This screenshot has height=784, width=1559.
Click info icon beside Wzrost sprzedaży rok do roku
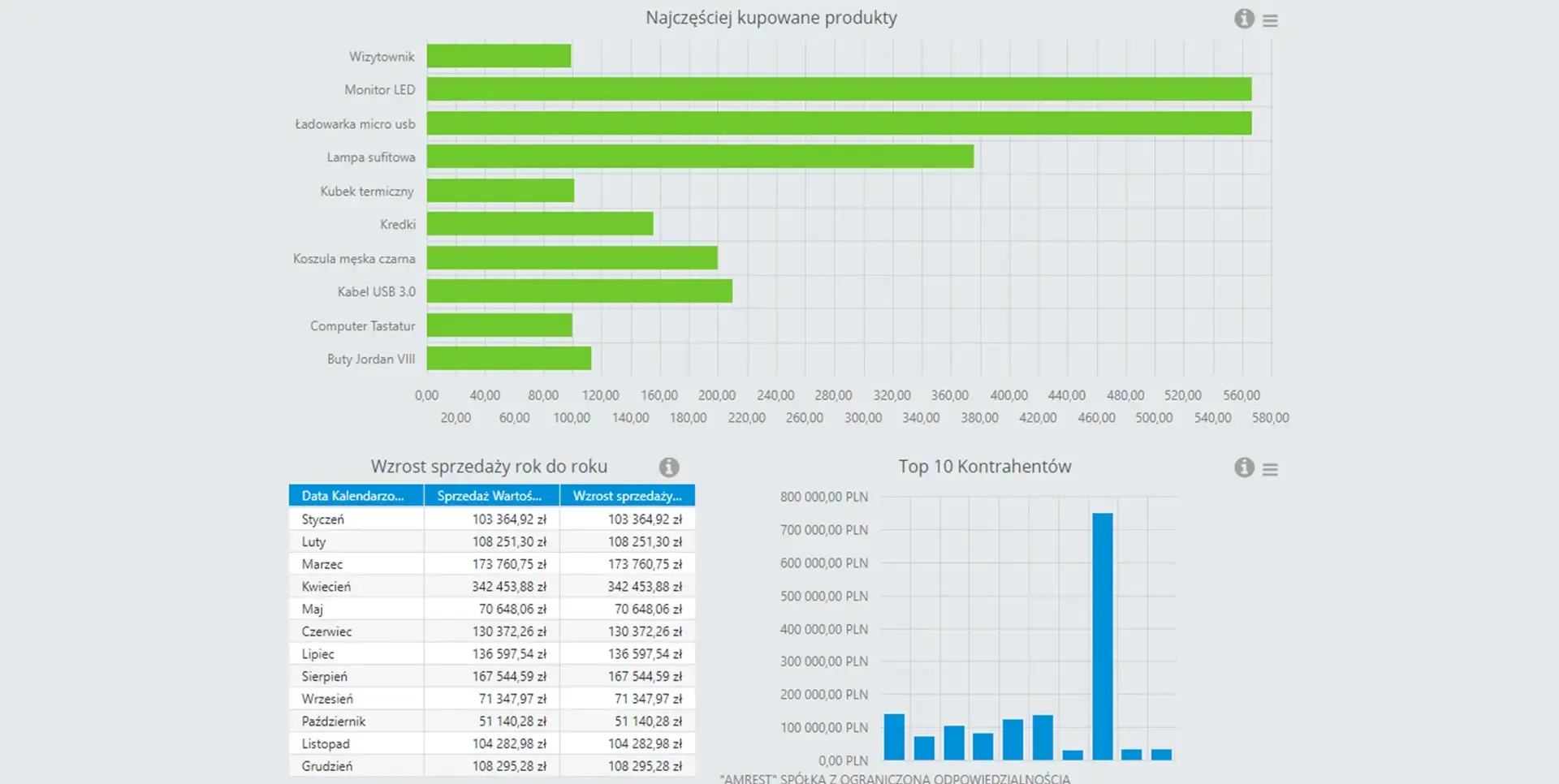point(668,467)
